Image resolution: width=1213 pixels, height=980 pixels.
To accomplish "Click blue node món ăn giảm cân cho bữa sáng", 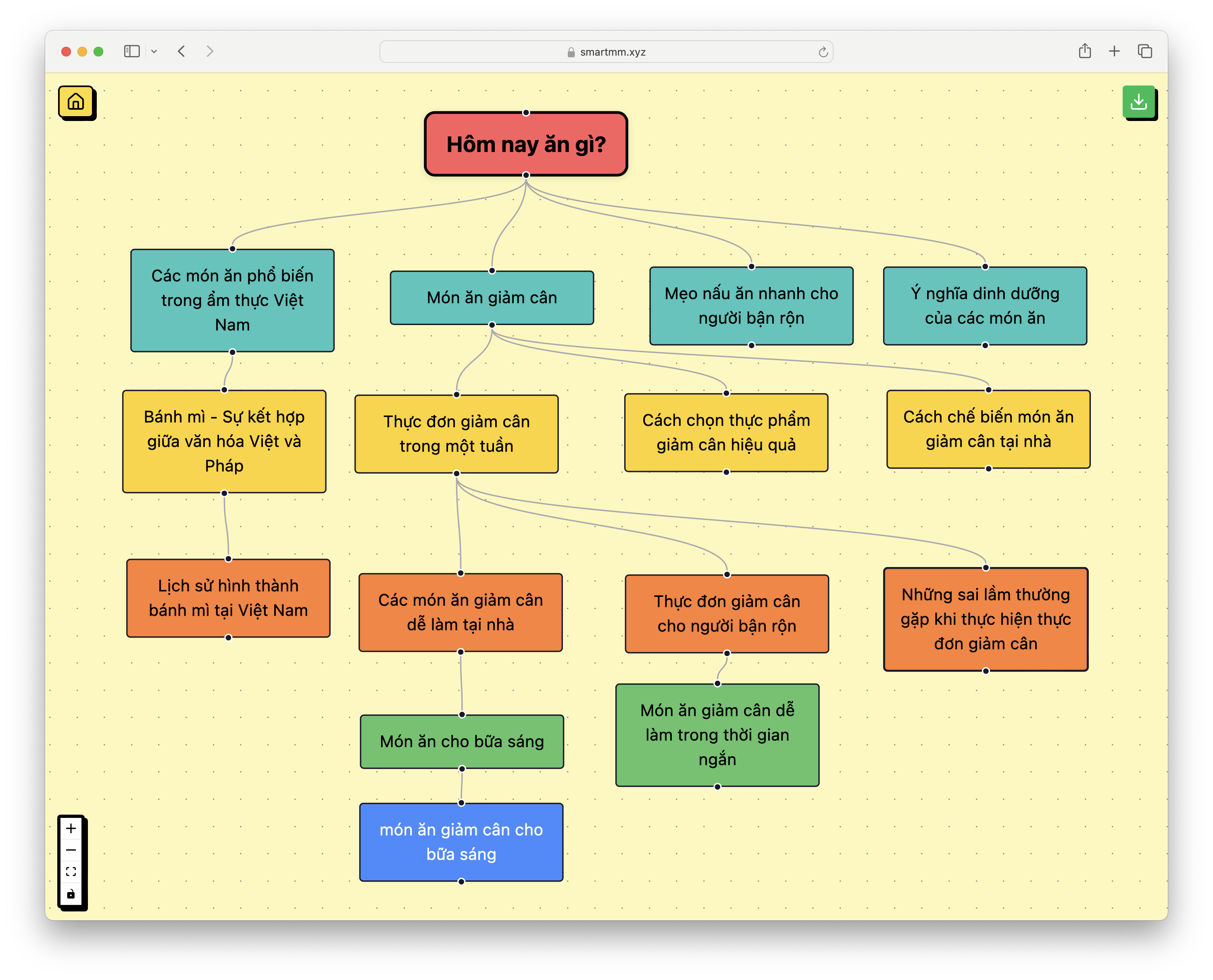I will pyautogui.click(x=461, y=842).
